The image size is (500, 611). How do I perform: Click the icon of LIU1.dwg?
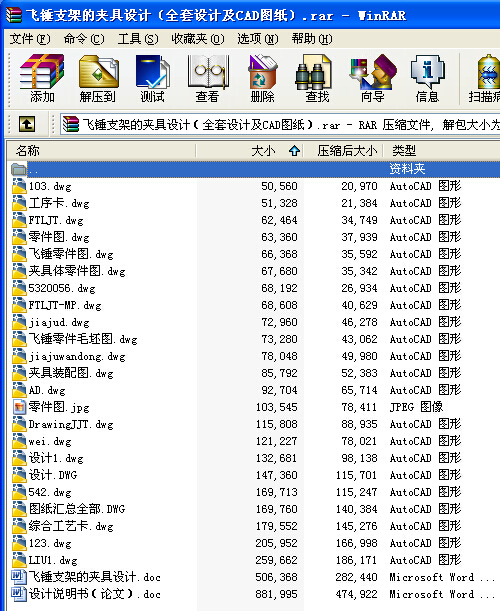pyautogui.click(x=19, y=560)
